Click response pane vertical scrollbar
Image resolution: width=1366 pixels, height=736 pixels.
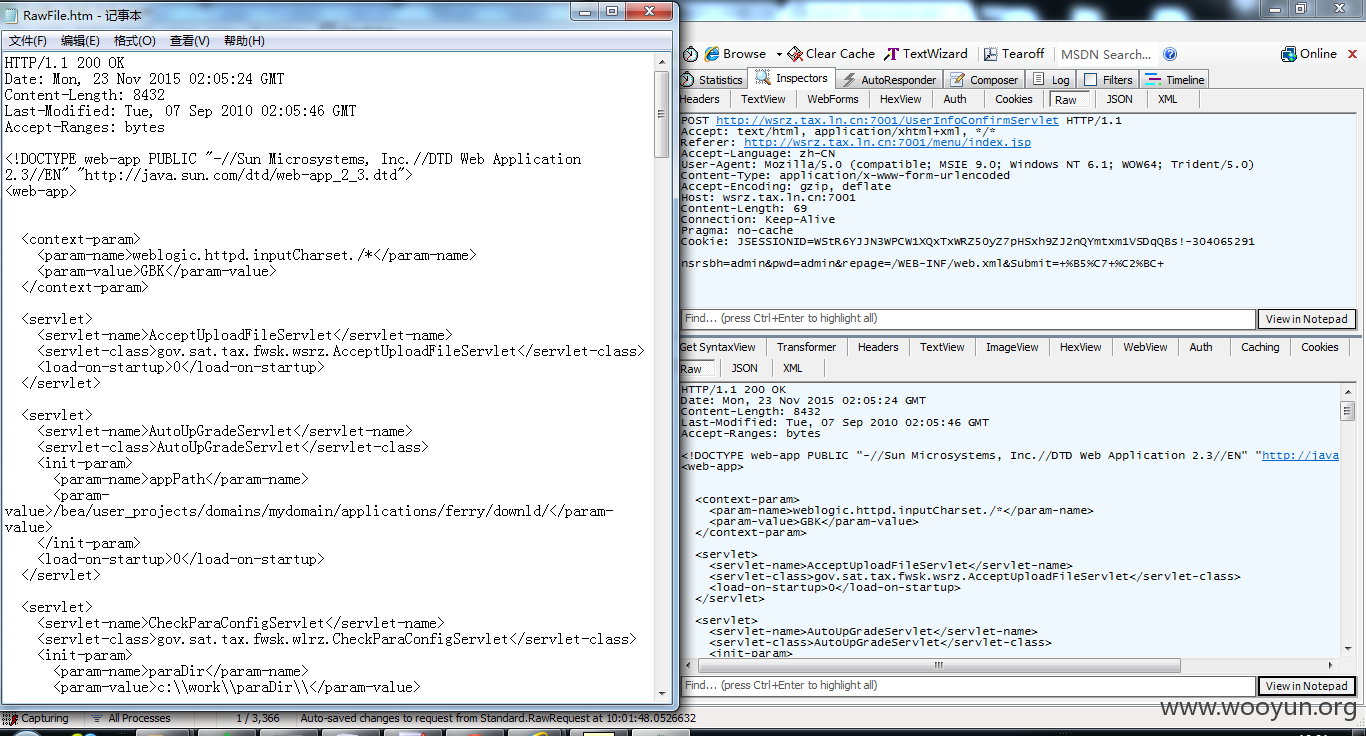click(1348, 520)
